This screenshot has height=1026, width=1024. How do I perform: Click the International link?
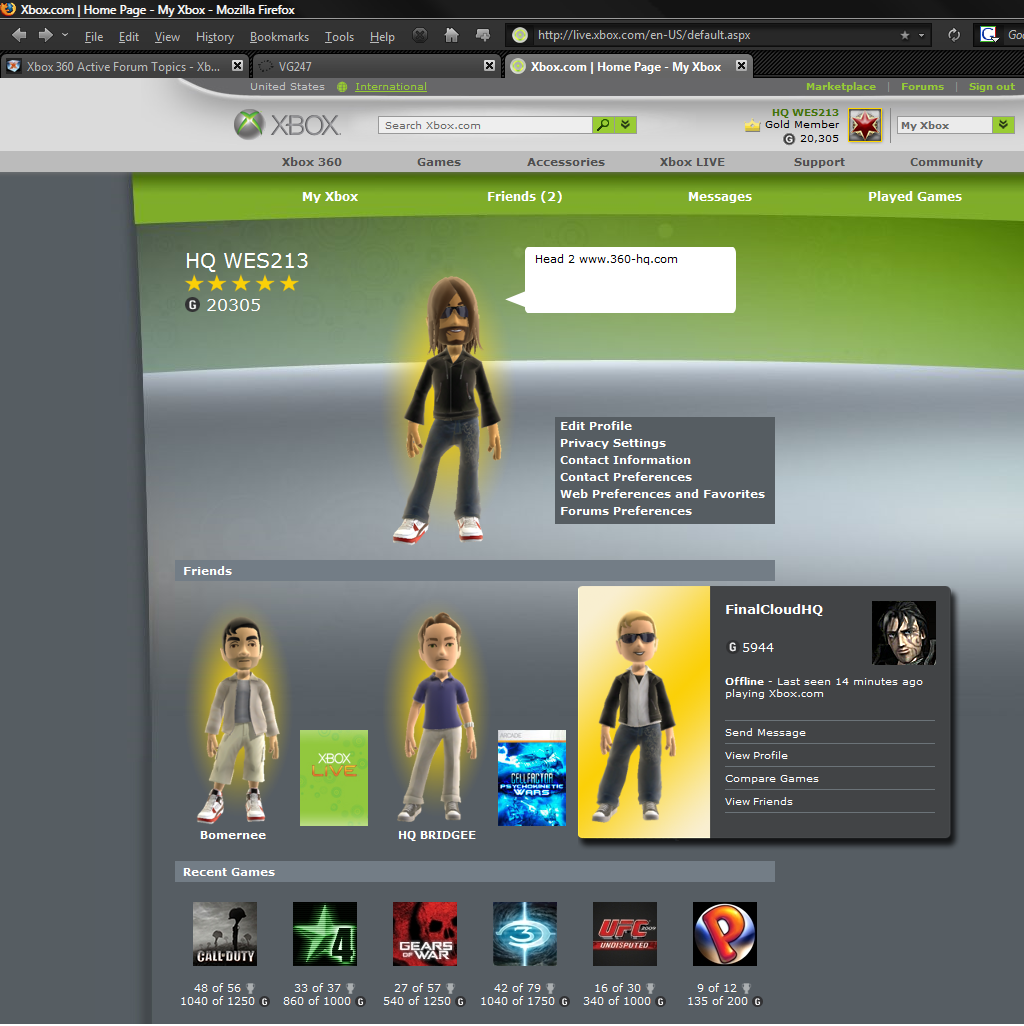(x=391, y=86)
